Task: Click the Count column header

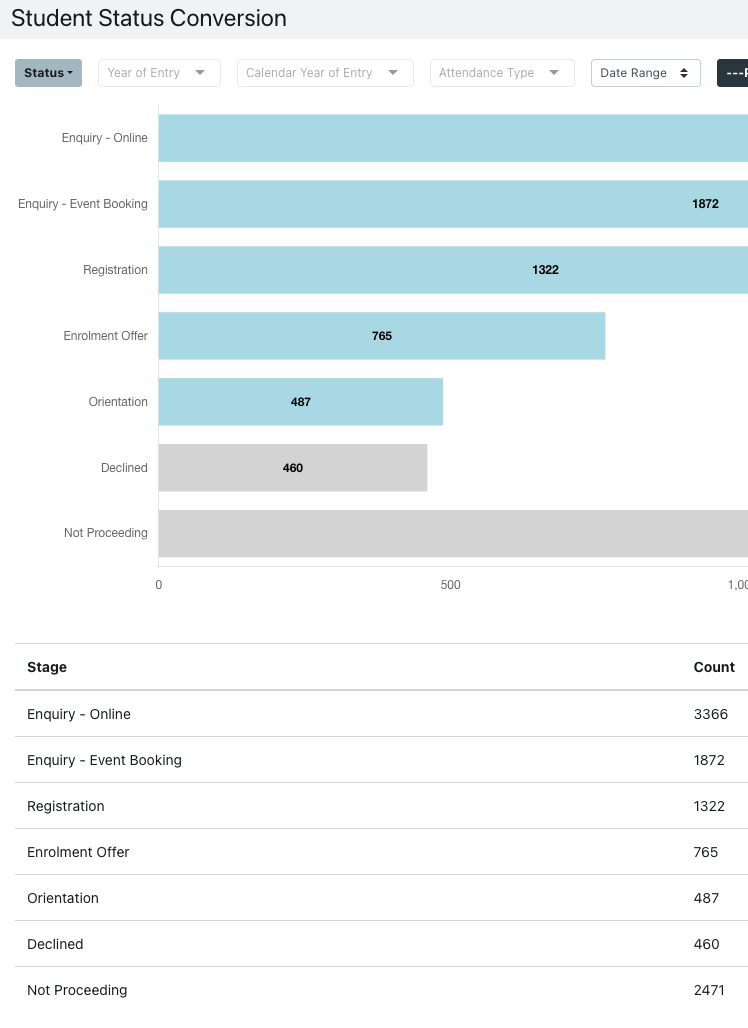Action: 714,667
